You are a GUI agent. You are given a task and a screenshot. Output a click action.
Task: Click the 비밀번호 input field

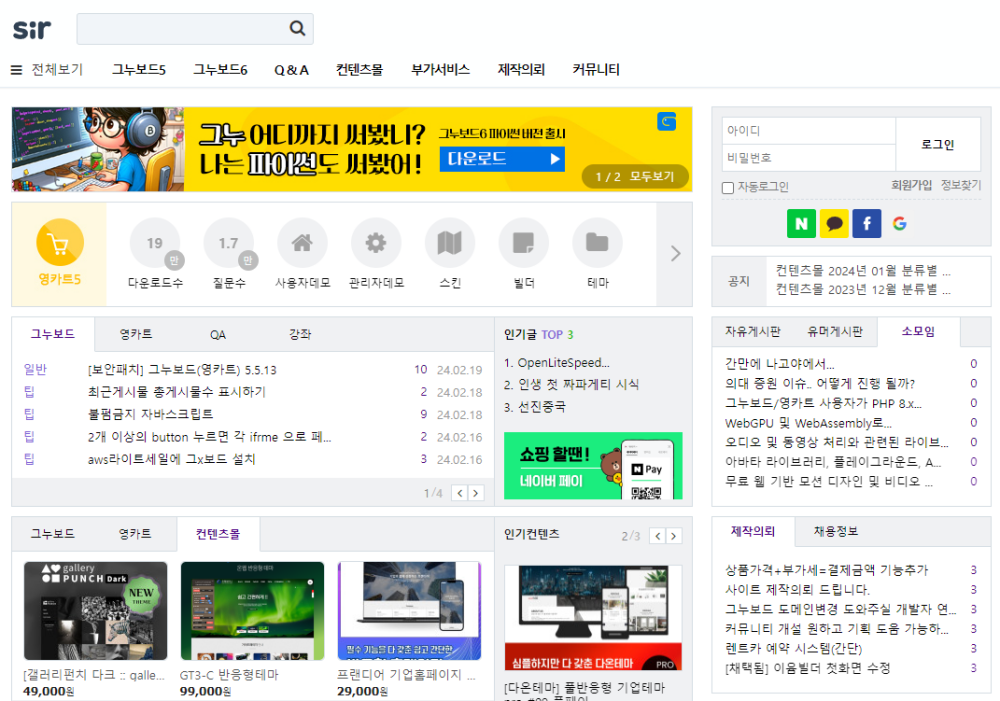809,158
